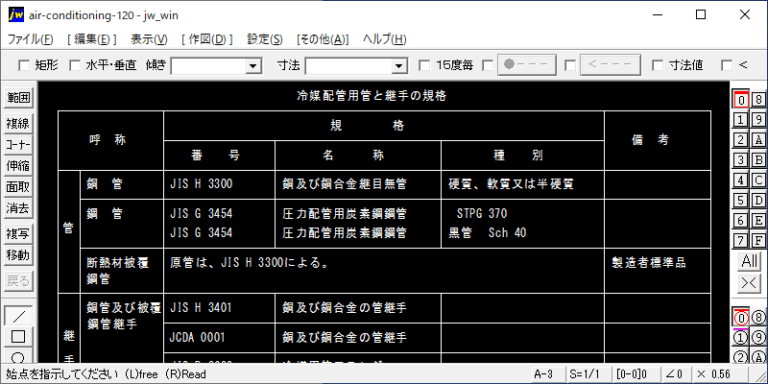Screen dimensions: 768x384
Task: Open the 表示(V) menu
Action: tap(149, 40)
